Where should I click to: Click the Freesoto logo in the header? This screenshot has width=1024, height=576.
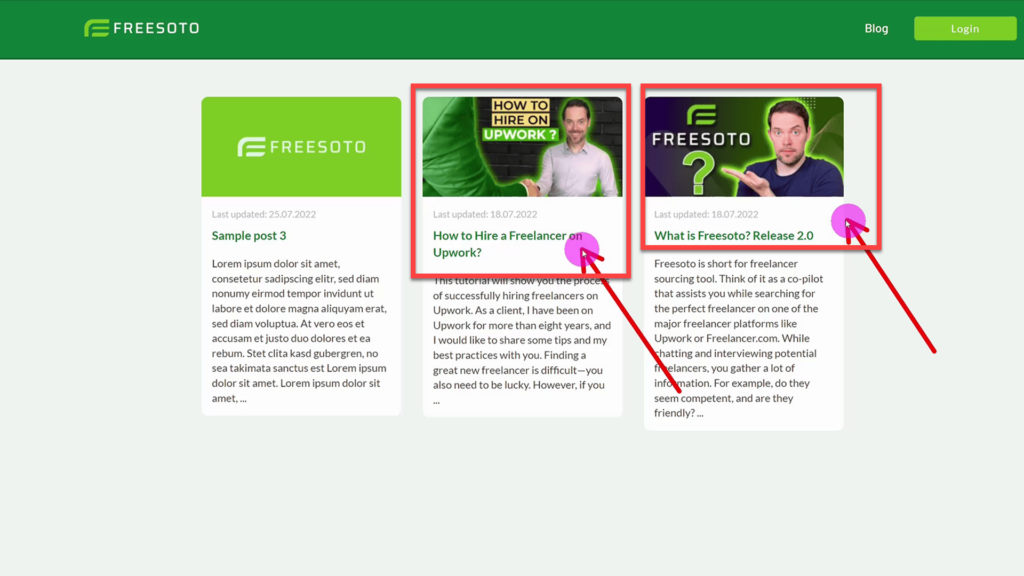142,28
